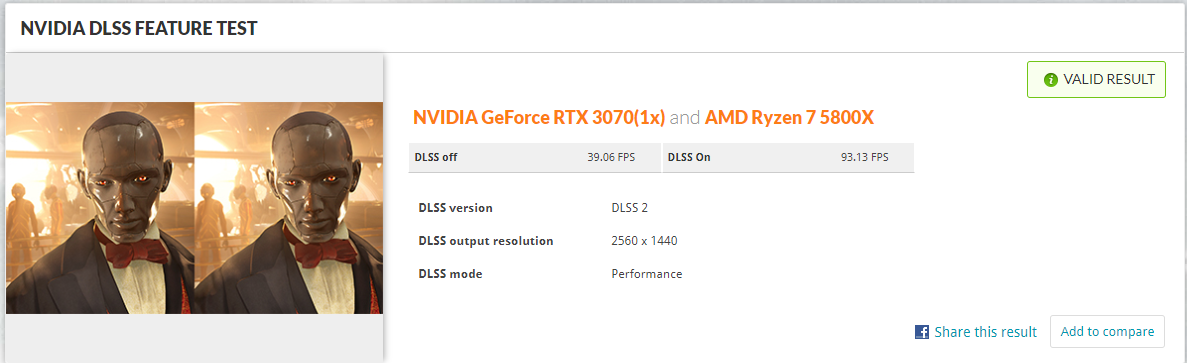Click the 93.13 FPS score text
Screen dimensions: 1187x363
click(865, 157)
